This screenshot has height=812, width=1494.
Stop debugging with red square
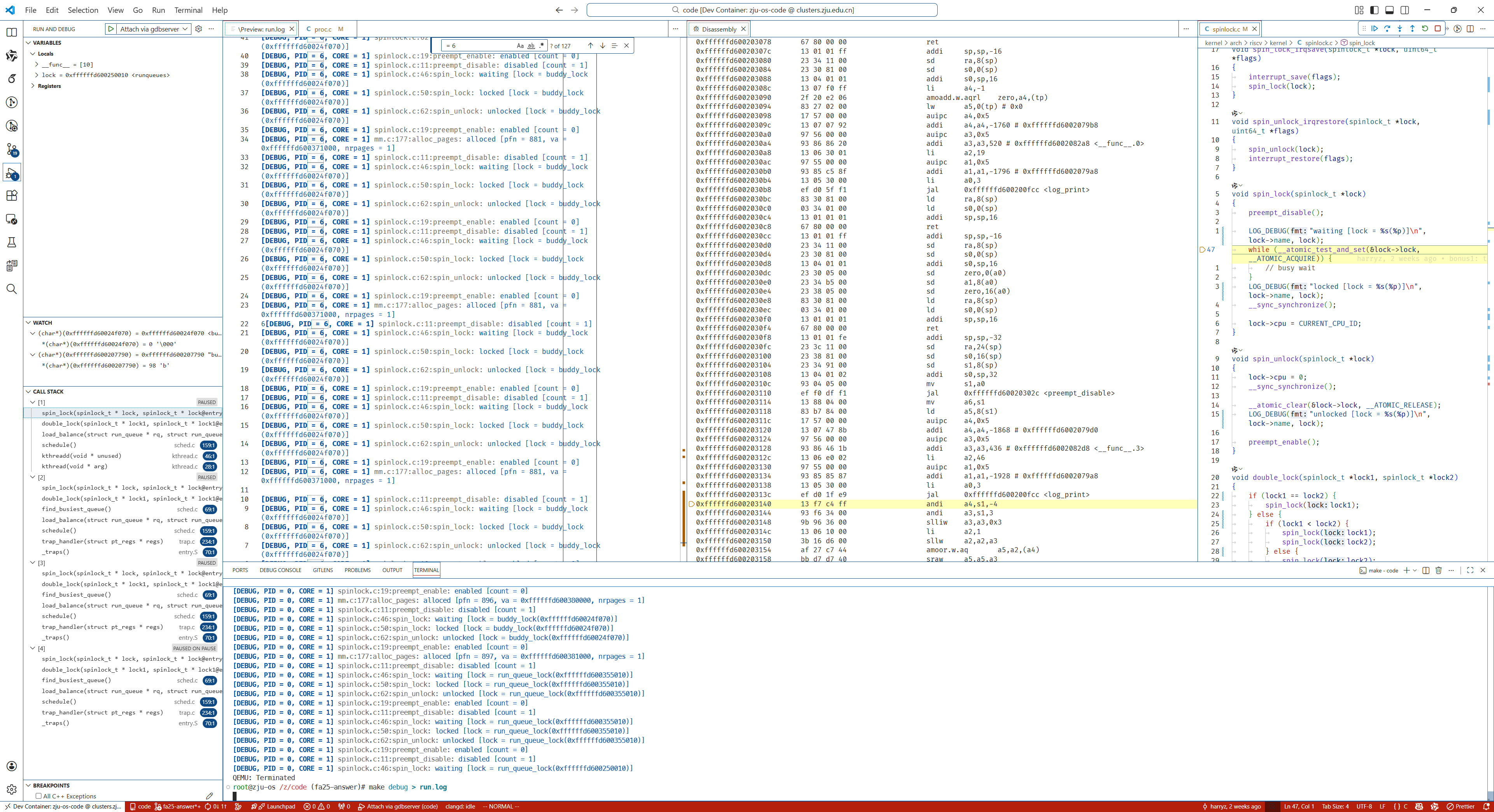pos(1437,28)
